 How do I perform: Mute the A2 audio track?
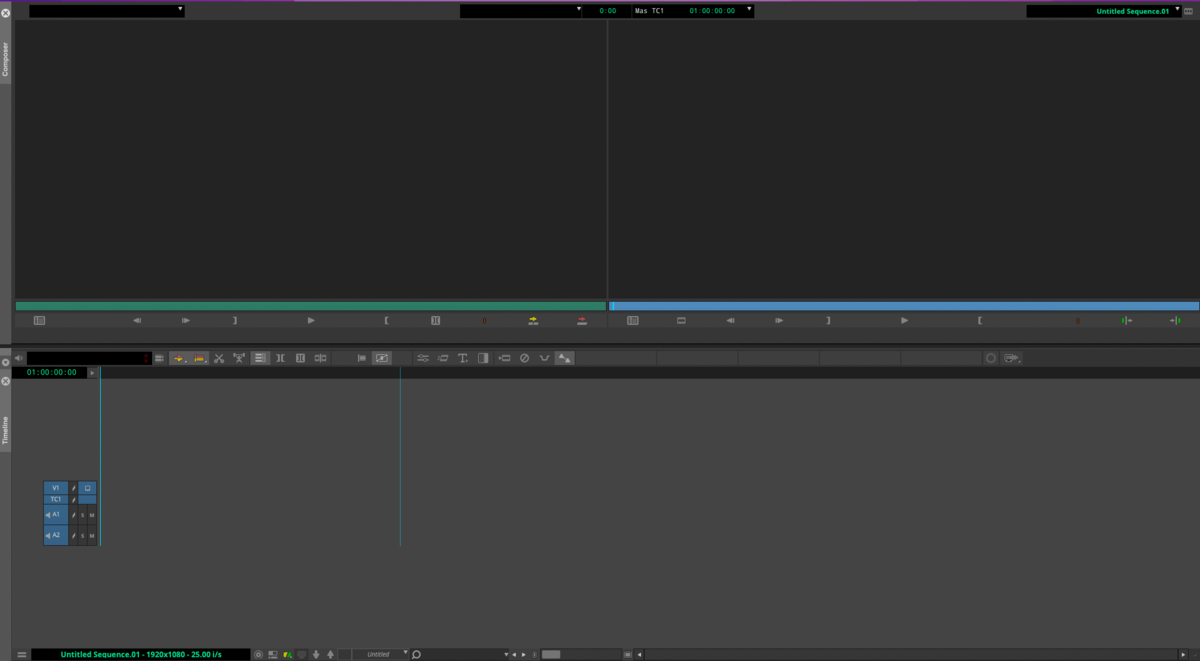point(92,536)
